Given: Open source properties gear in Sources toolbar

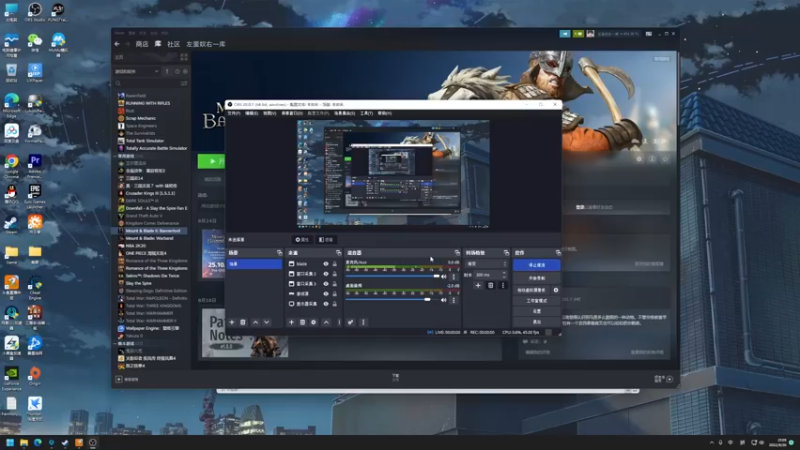Looking at the screenshot, I should pyautogui.click(x=314, y=322).
